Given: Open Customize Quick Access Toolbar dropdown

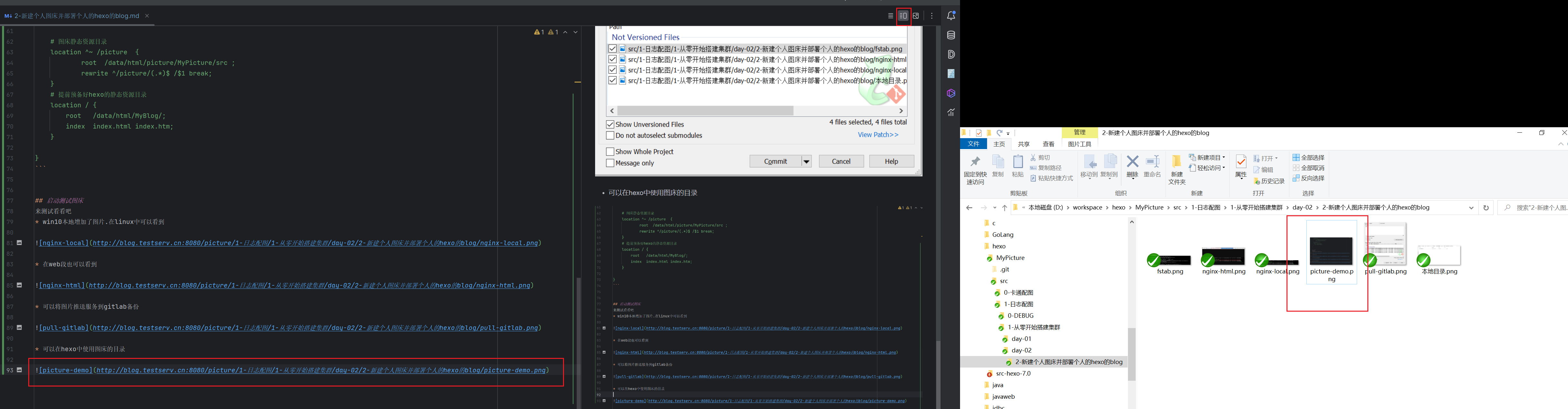Looking at the screenshot, I should coord(1008,133).
